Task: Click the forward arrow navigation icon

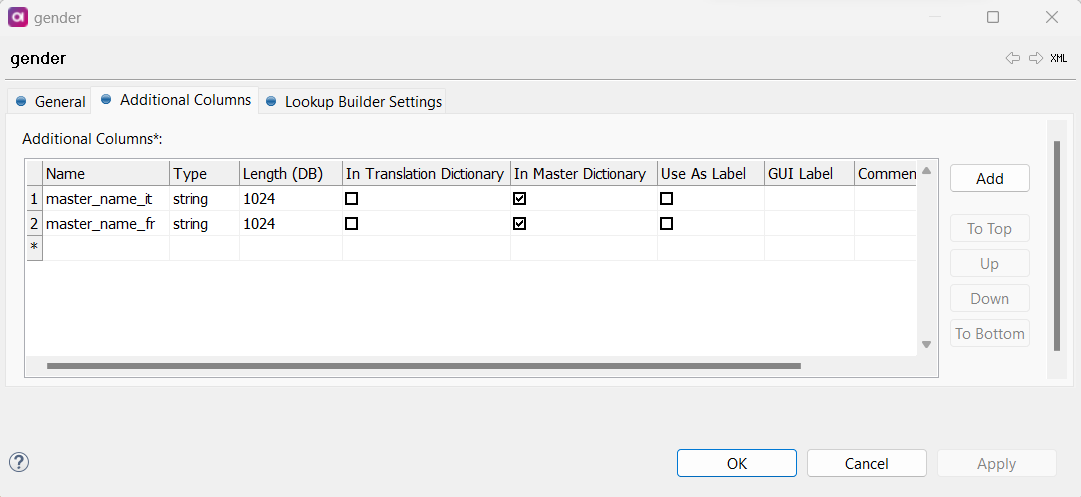Action: tap(1036, 58)
